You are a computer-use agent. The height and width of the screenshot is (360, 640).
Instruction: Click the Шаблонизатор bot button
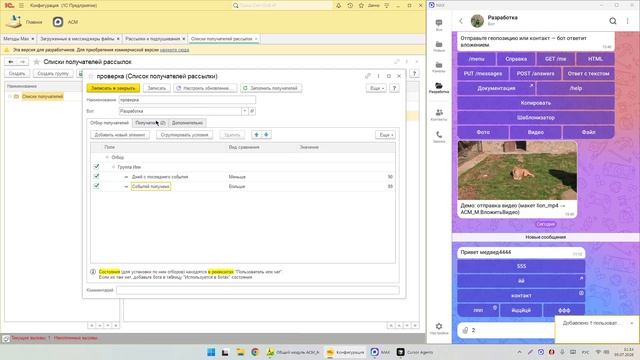(536, 118)
